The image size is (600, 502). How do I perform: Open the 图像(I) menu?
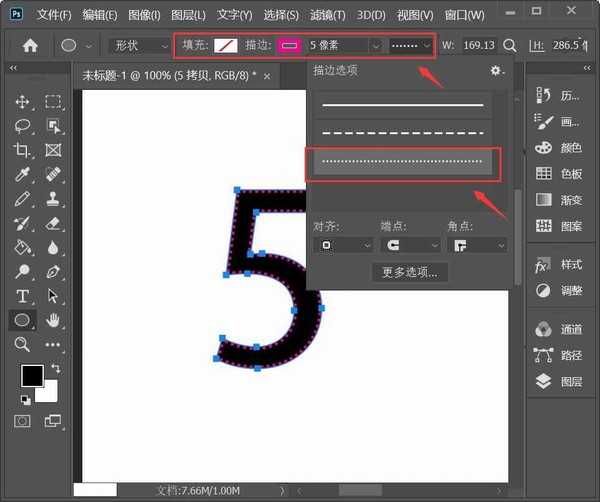144,15
